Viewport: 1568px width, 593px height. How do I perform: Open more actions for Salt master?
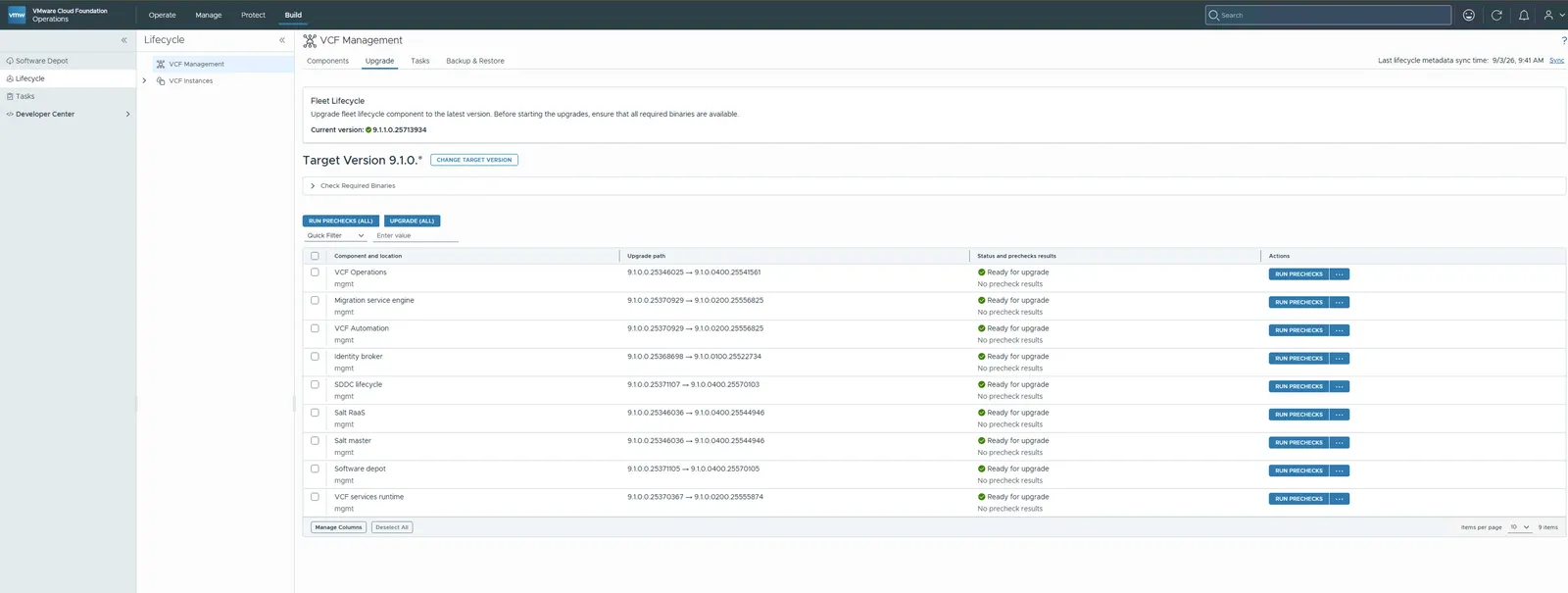[1339, 443]
